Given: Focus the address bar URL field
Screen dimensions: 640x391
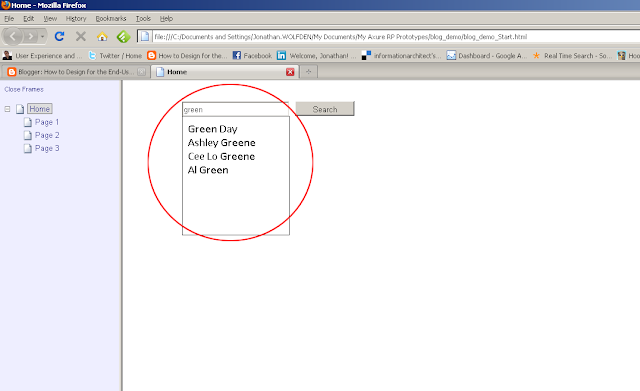Looking at the screenshot, I should (x=392, y=36).
